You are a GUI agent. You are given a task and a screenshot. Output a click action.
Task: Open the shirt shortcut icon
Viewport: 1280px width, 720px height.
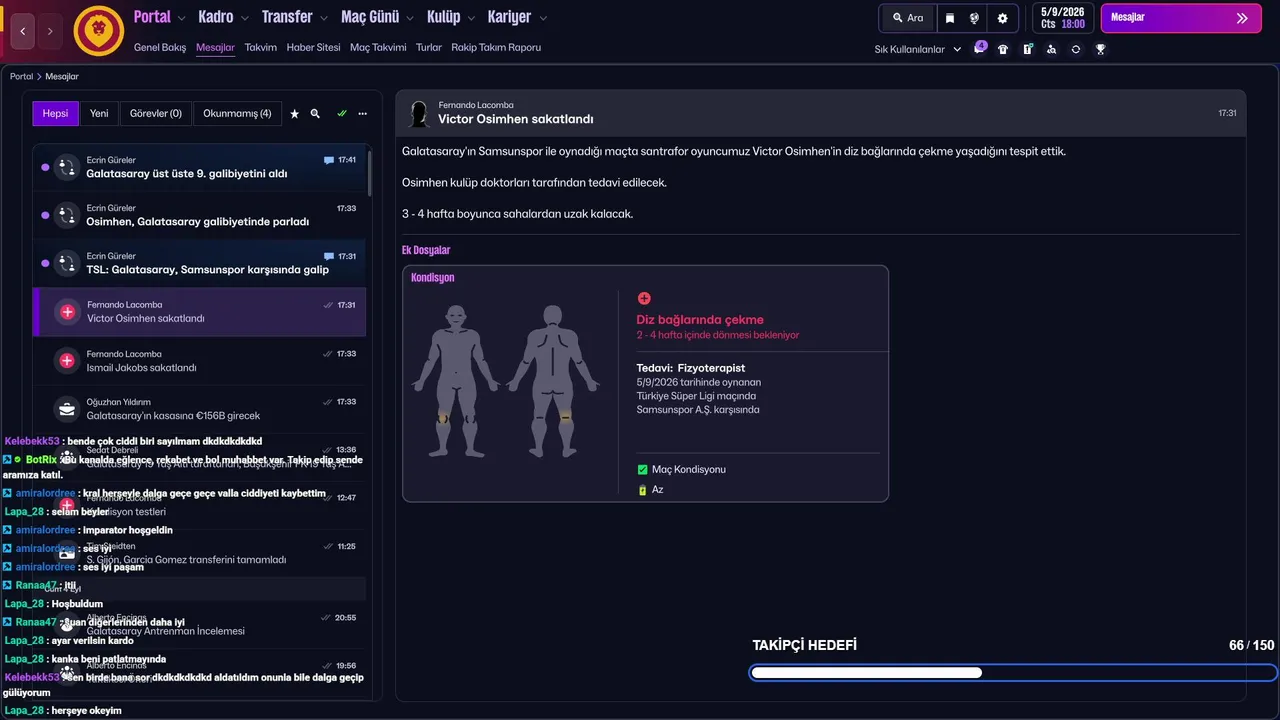point(1003,49)
